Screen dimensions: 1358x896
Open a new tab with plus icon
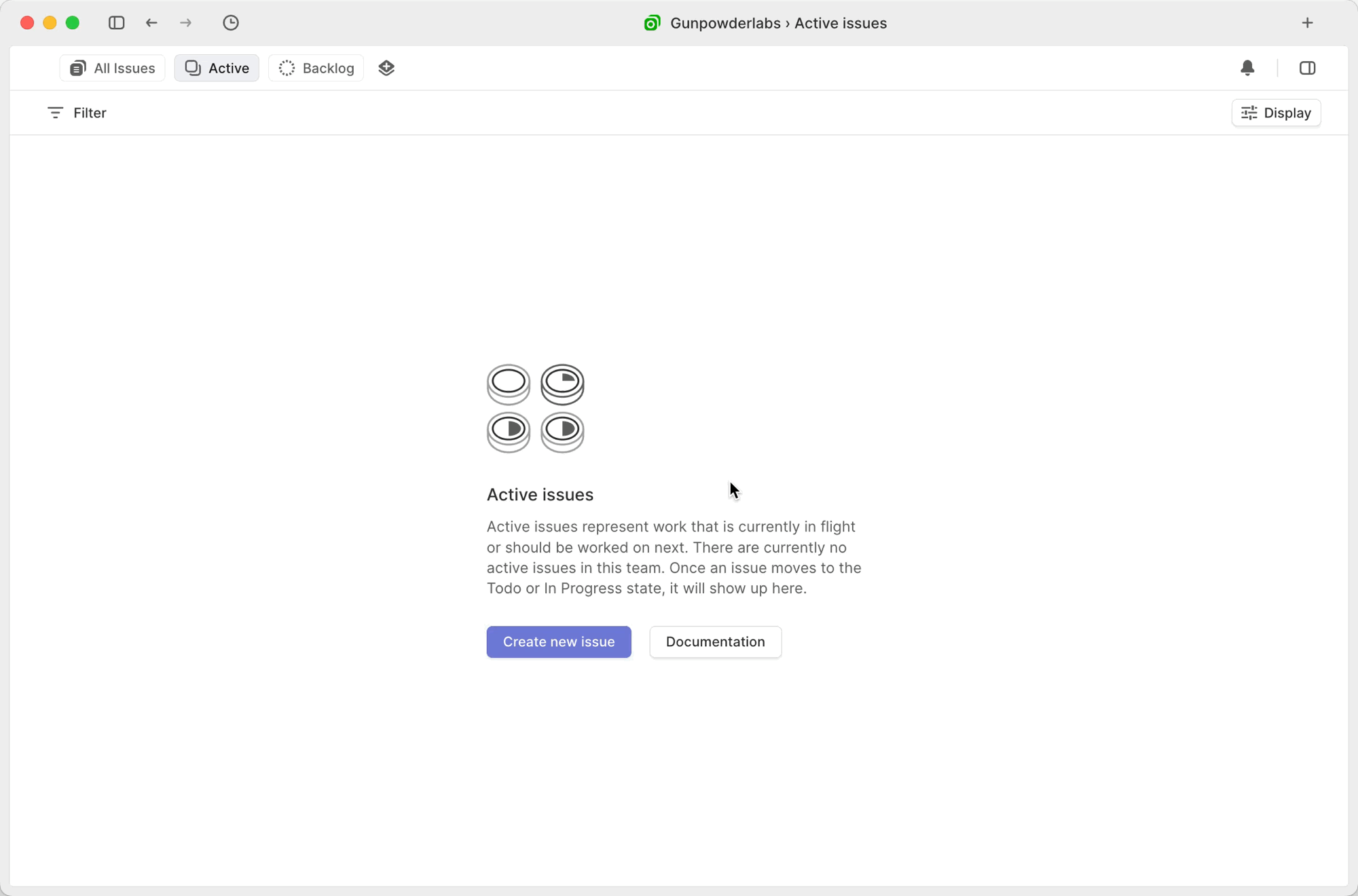tap(1307, 23)
